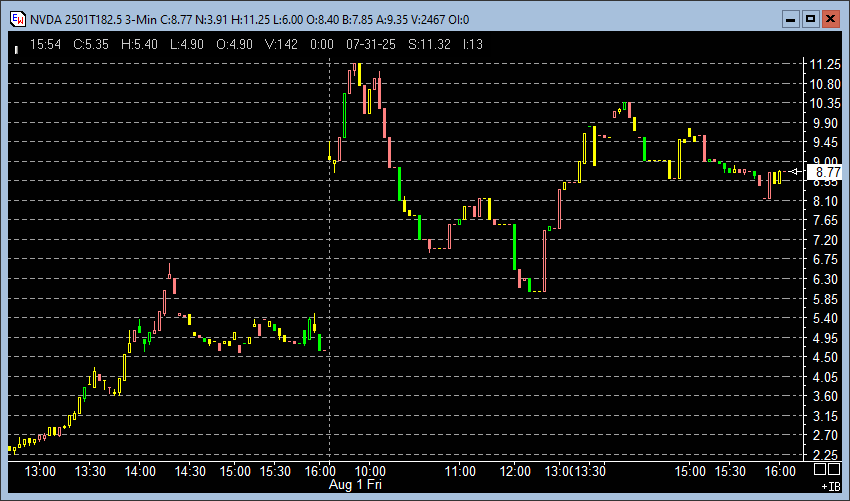Click the H:5.40 high value
850x501 pixels.
click(139, 44)
